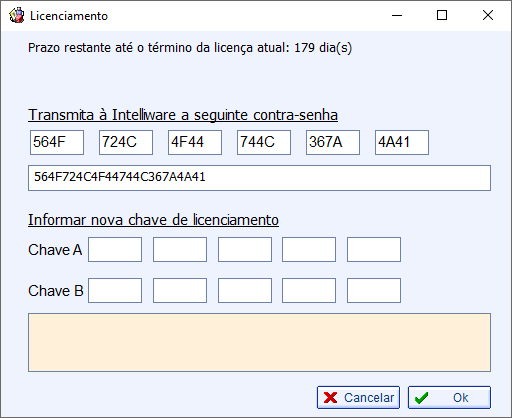Focus the last Chave A box

coord(374,249)
